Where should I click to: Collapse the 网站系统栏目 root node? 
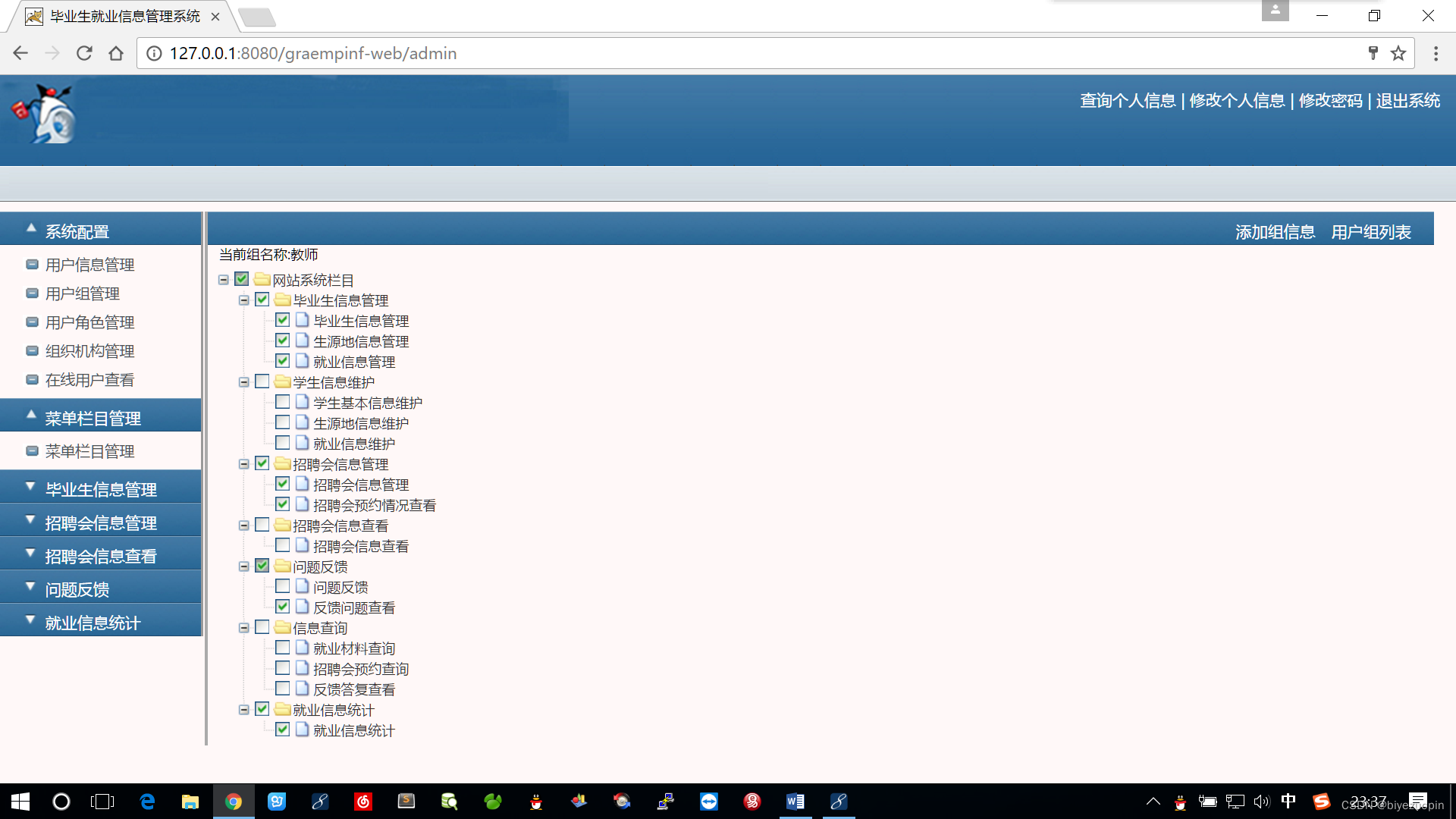pyautogui.click(x=224, y=280)
